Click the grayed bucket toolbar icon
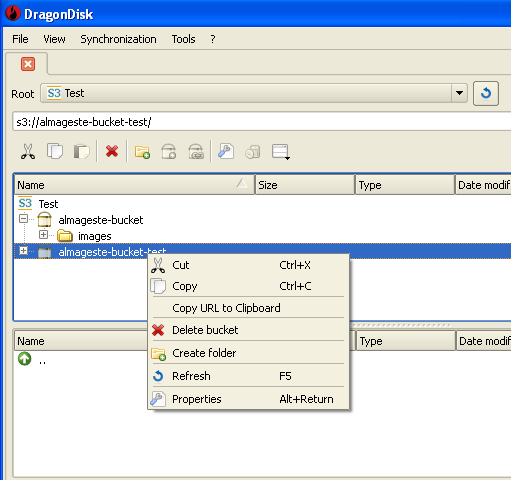Image resolution: width=511 pixels, height=480 pixels. click(253, 152)
